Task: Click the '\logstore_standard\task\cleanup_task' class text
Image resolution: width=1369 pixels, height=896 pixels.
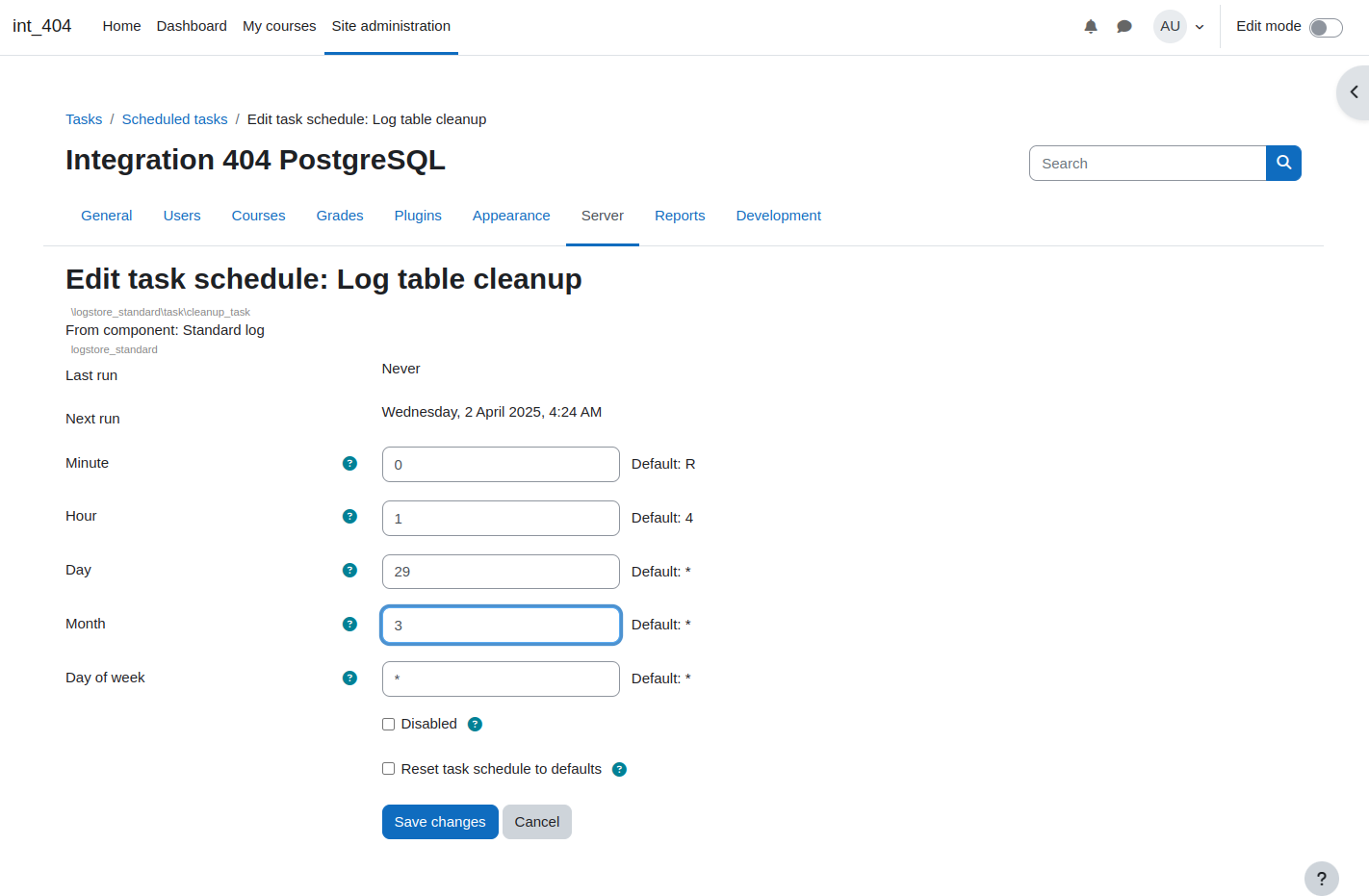Action: tap(161, 312)
